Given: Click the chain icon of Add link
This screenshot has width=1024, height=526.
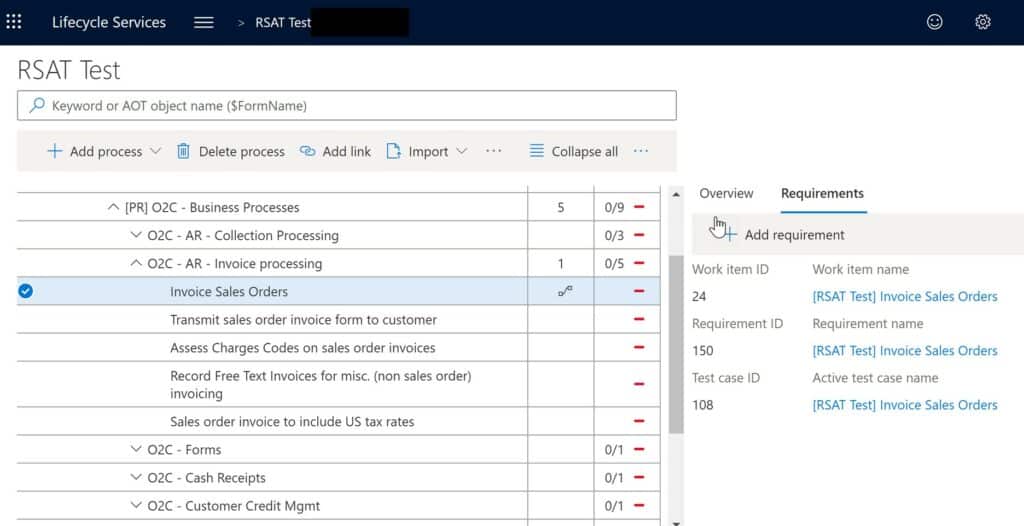Looking at the screenshot, I should (307, 151).
